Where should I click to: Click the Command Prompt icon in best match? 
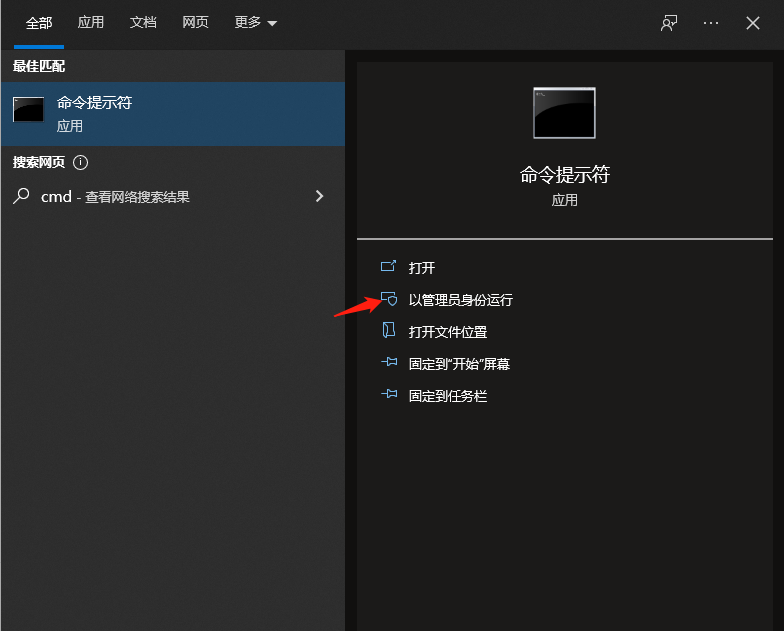(x=28, y=110)
